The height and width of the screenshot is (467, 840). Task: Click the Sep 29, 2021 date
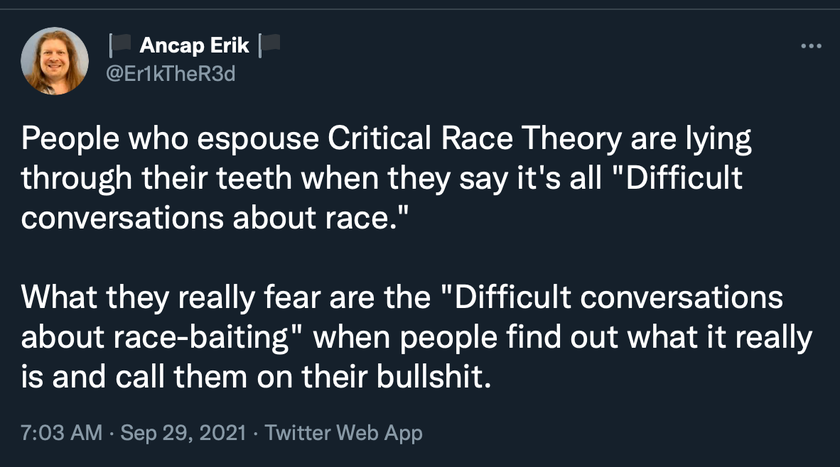(x=183, y=432)
